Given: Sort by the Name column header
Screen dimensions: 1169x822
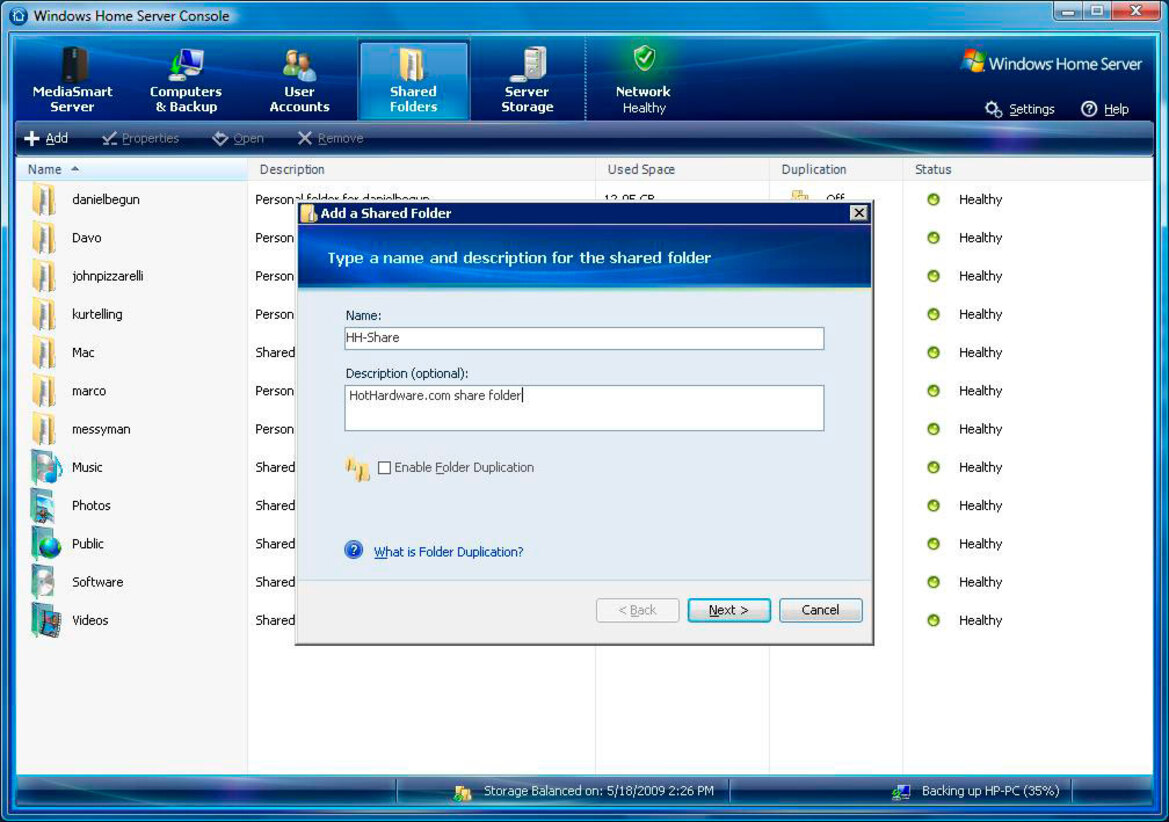Looking at the screenshot, I should 131,169.
